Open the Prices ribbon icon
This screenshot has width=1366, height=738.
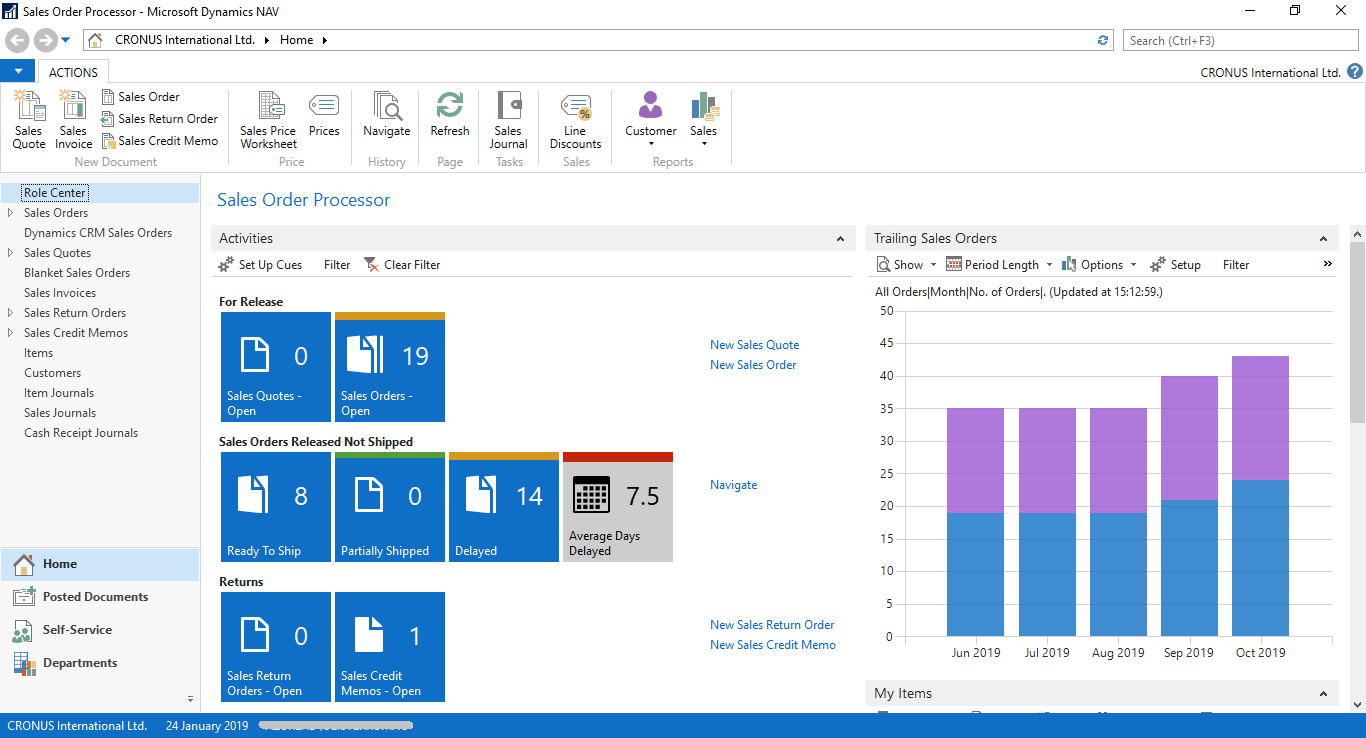pyautogui.click(x=324, y=115)
